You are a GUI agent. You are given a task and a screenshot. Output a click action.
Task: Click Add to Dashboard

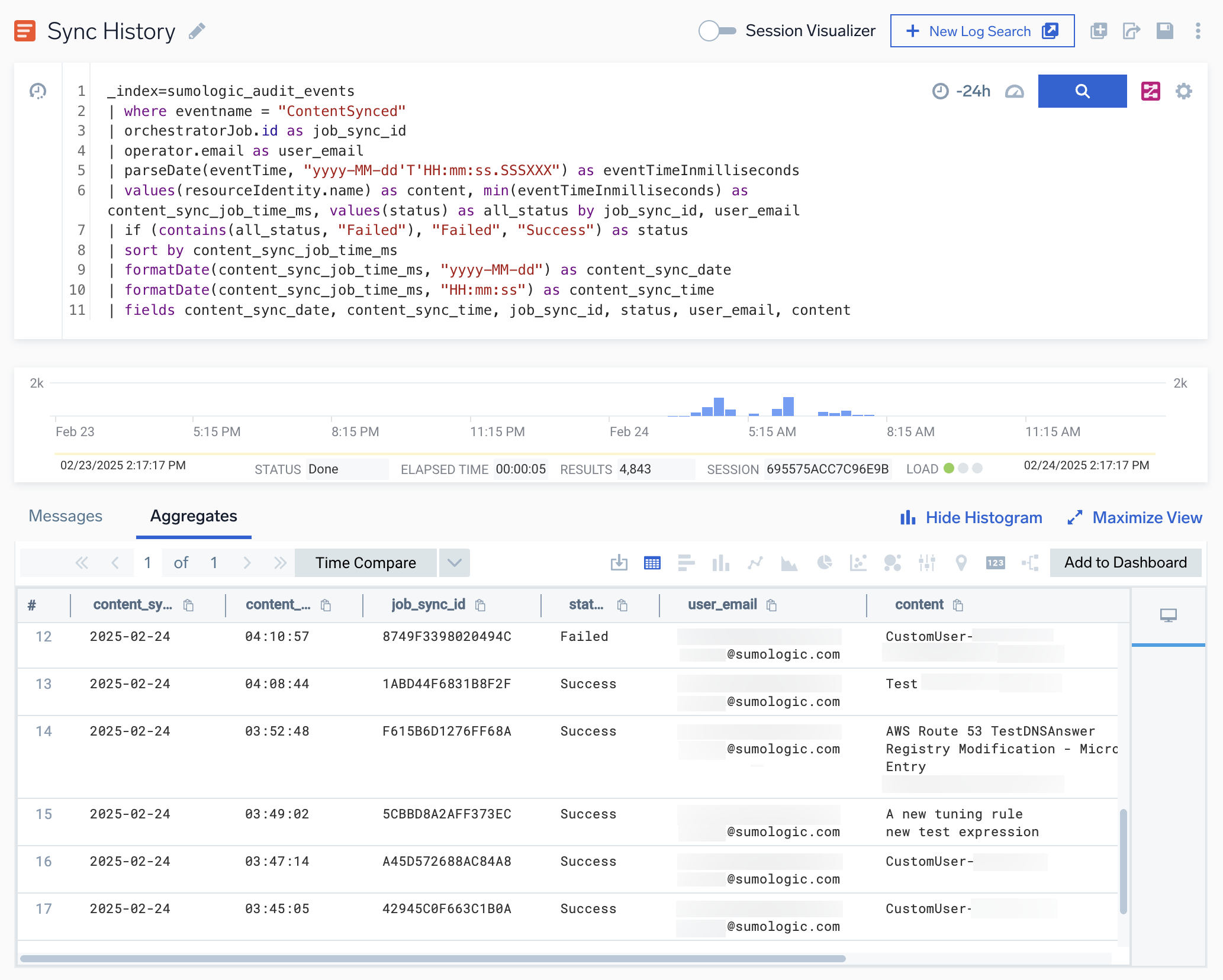pos(1125,563)
